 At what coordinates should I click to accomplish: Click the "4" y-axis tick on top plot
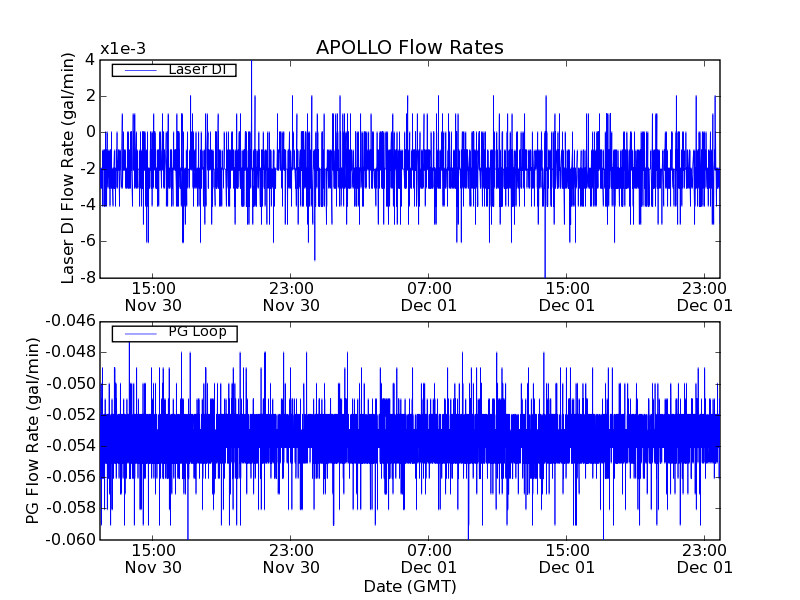90,59
